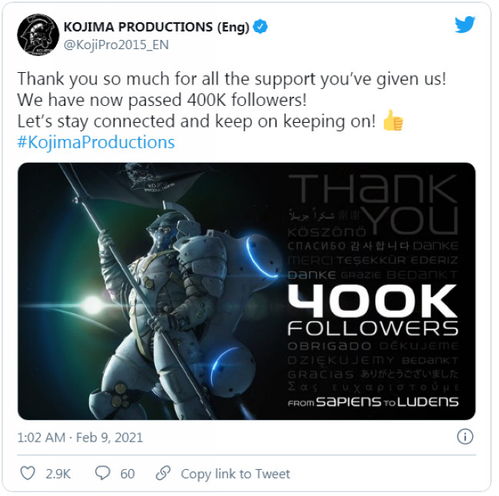Open the 1:02 AM · Feb 9, 2021 timestamp
The width and height of the screenshot is (499, 496).
tap(80, 437)
